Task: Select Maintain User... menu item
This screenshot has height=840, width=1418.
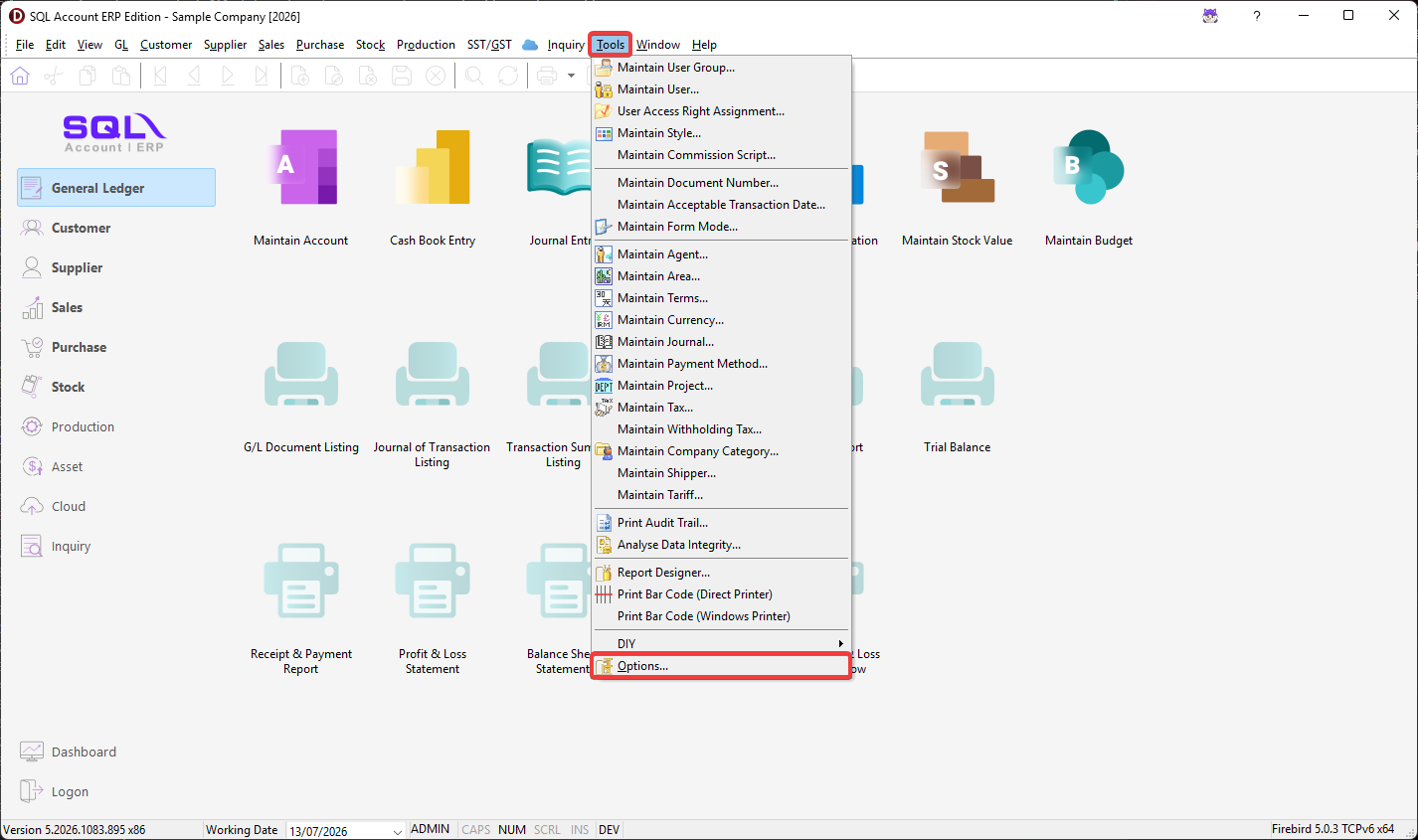Action: click(721, 89)
